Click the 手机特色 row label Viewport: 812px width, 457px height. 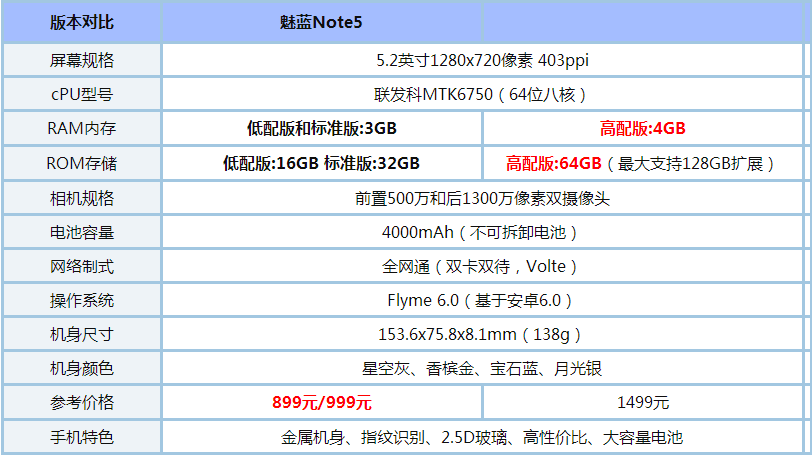click(82, 437)
